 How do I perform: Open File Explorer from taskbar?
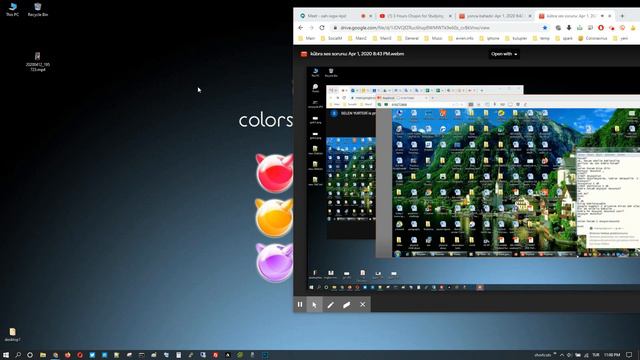point(43,355)
